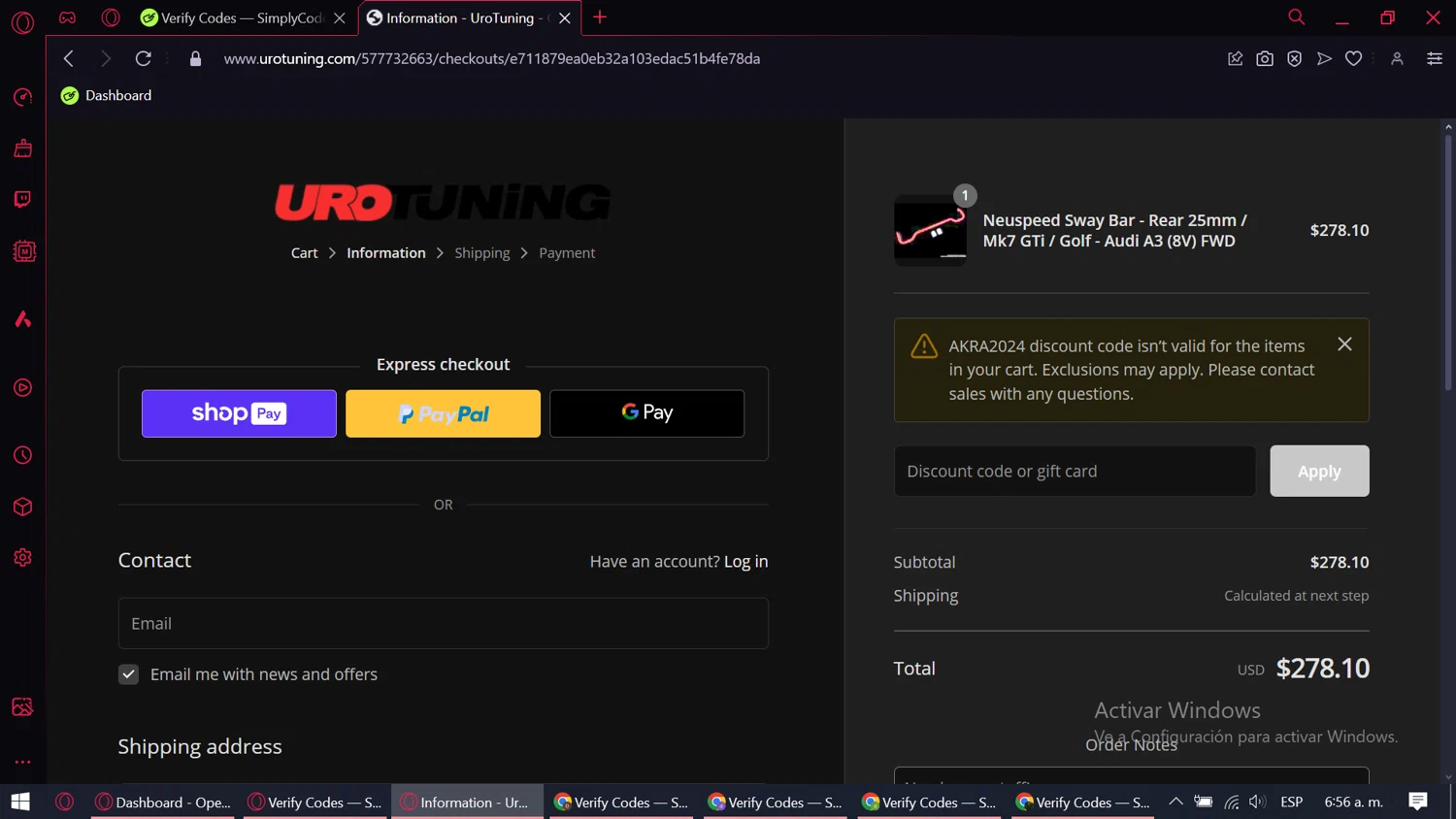Screen dimensions: 1456x819
Task: Go back to the previous page
Action: [x=68, y=58]
